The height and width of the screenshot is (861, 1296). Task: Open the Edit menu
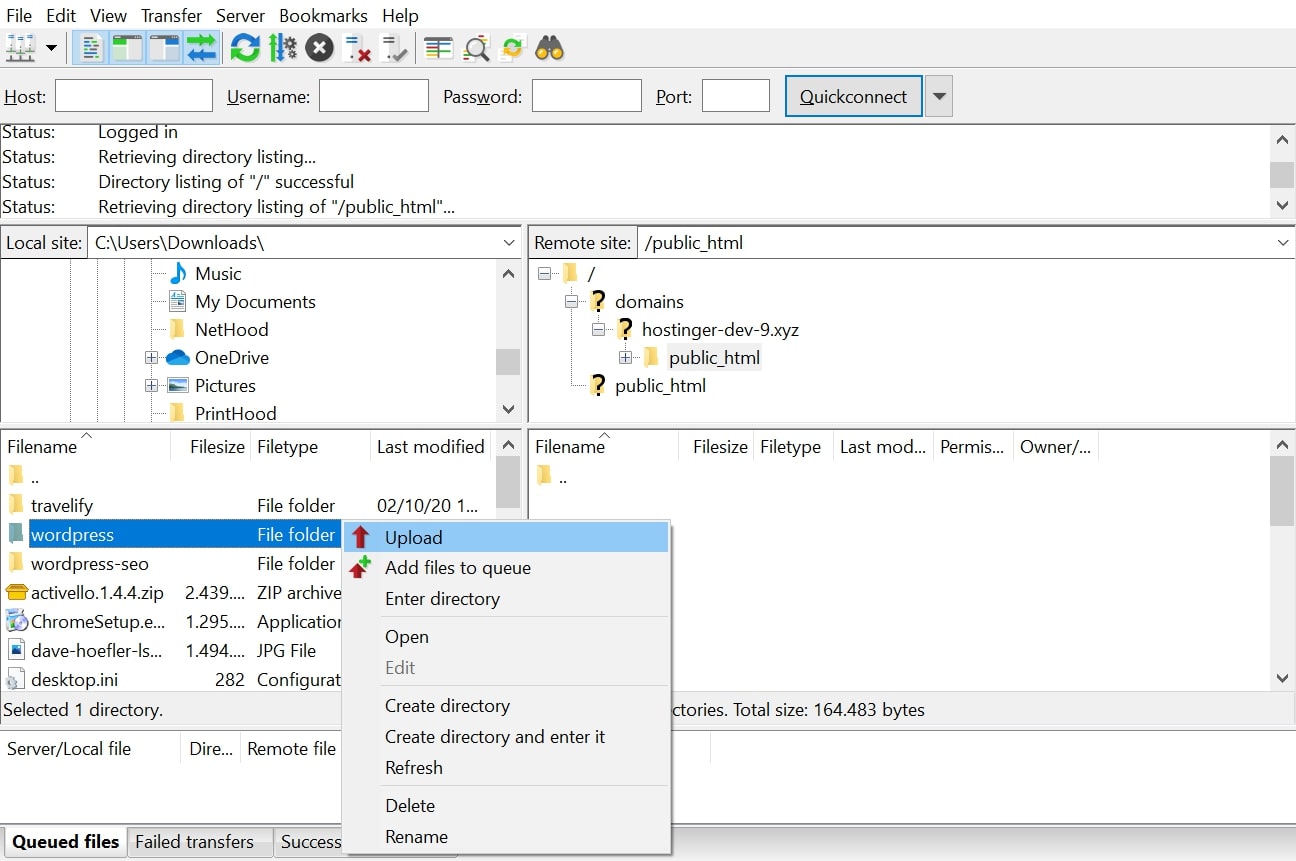click(x=61, y=15)
